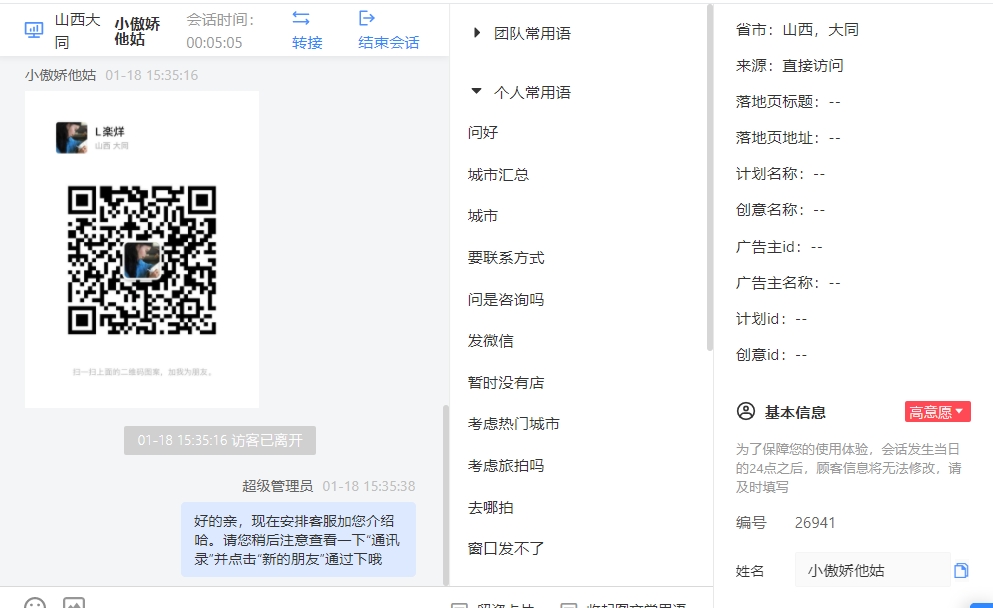993x608 pixels.
Task: Click the image upload icon below chat
Action: tap(74, 602)
